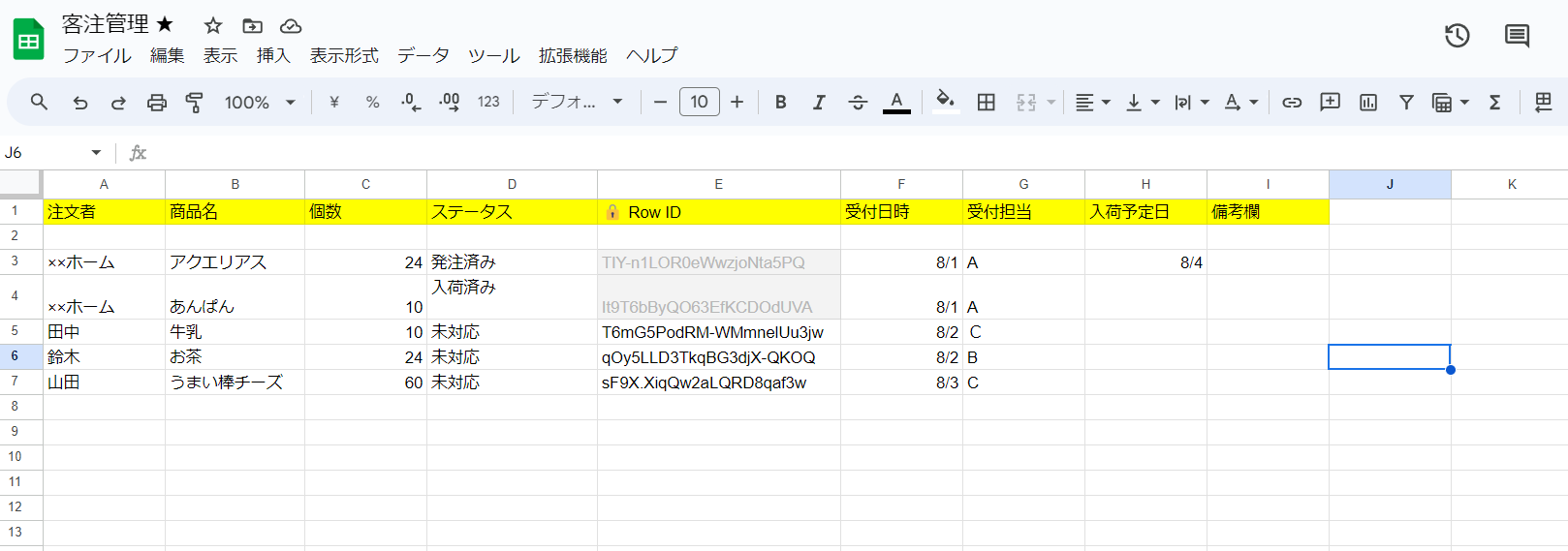1568x551 pixels.
Task: Open the comments history icon
Action: [x=1517, y=36]
